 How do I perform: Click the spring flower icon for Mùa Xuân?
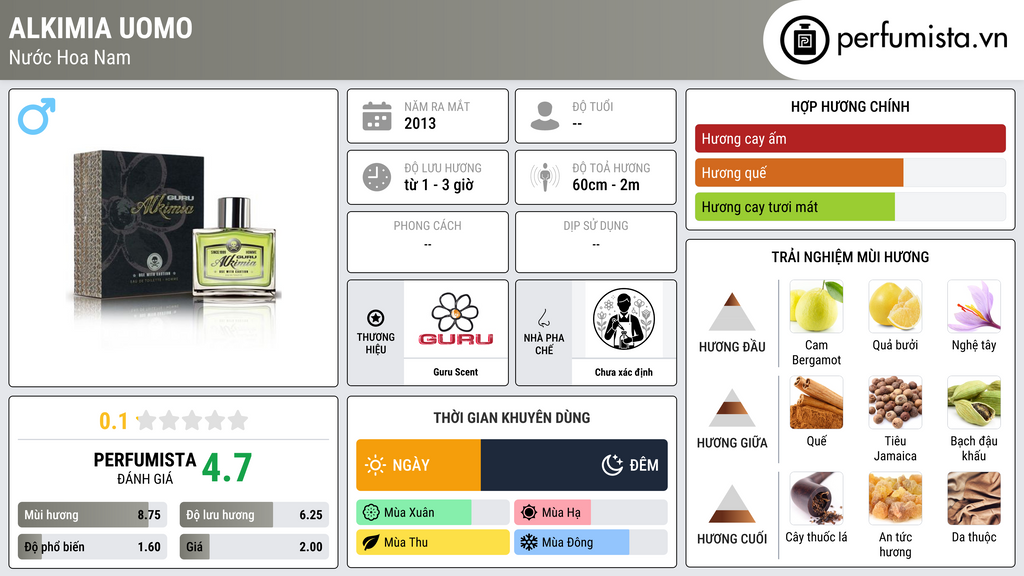[371, 513]
